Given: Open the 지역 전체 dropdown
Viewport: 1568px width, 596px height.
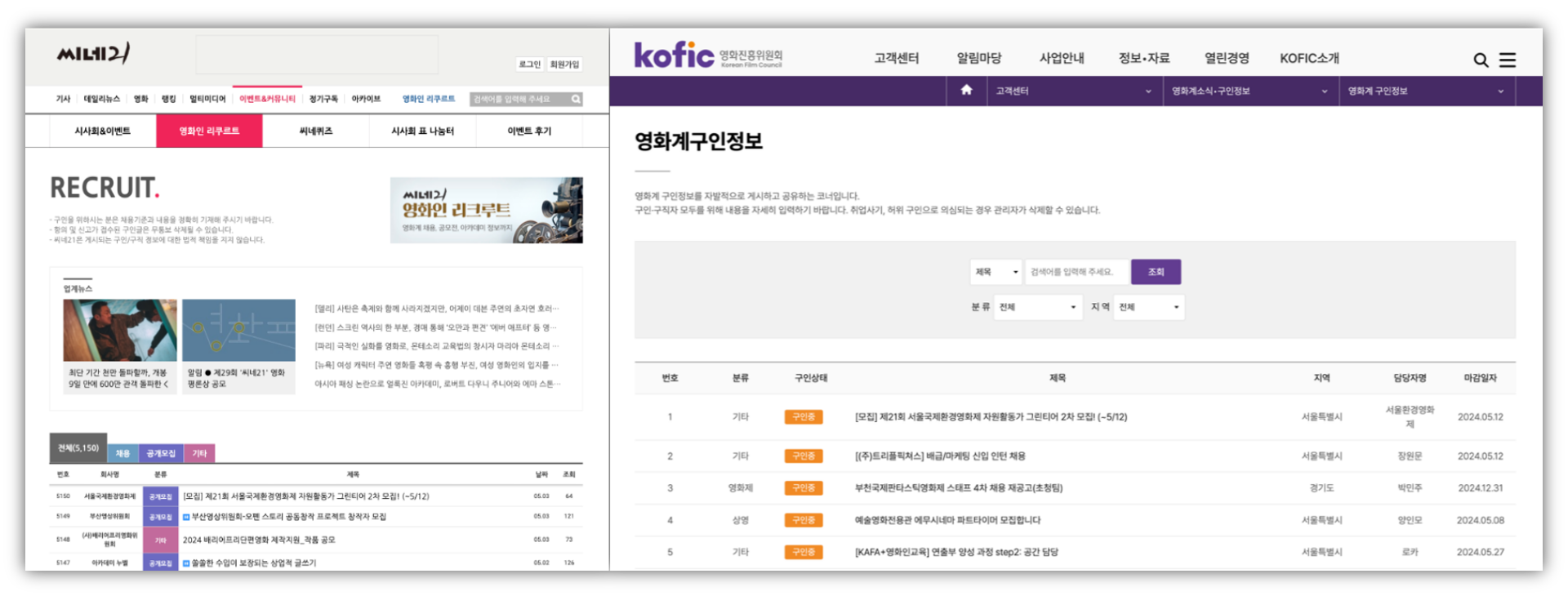Looking at the screenshot, I should (1149, 307).
